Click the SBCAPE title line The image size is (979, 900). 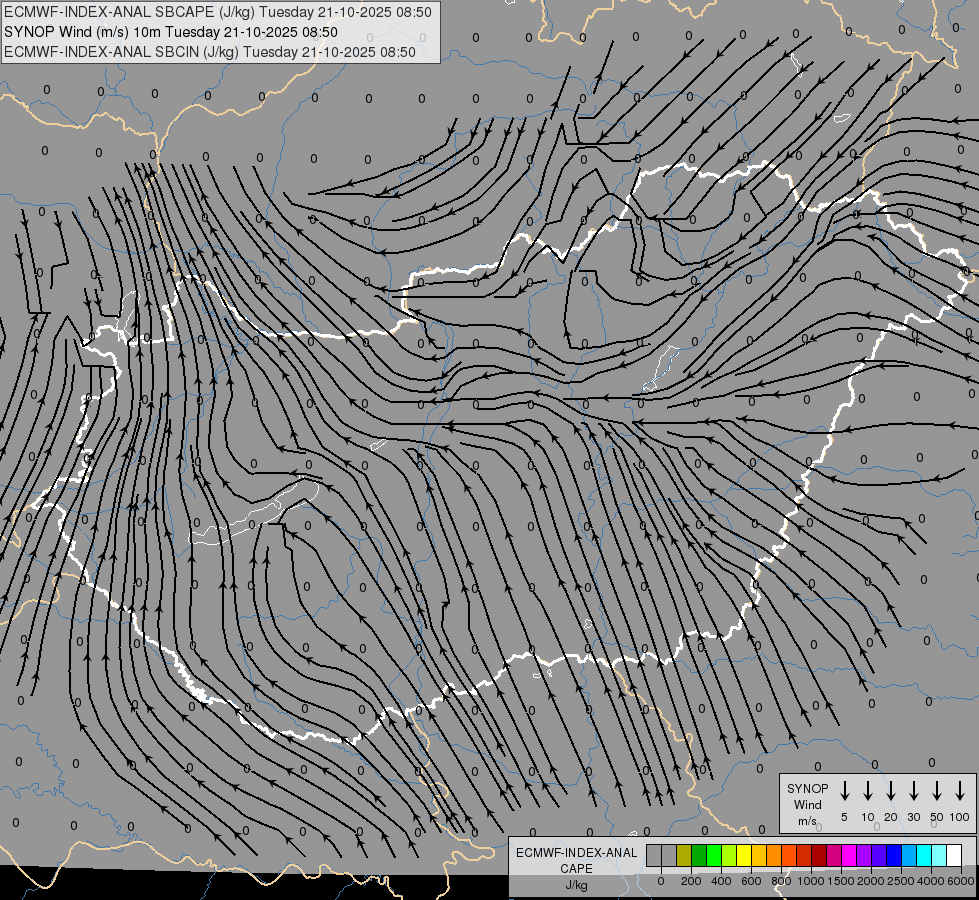(x=218, y=12)
